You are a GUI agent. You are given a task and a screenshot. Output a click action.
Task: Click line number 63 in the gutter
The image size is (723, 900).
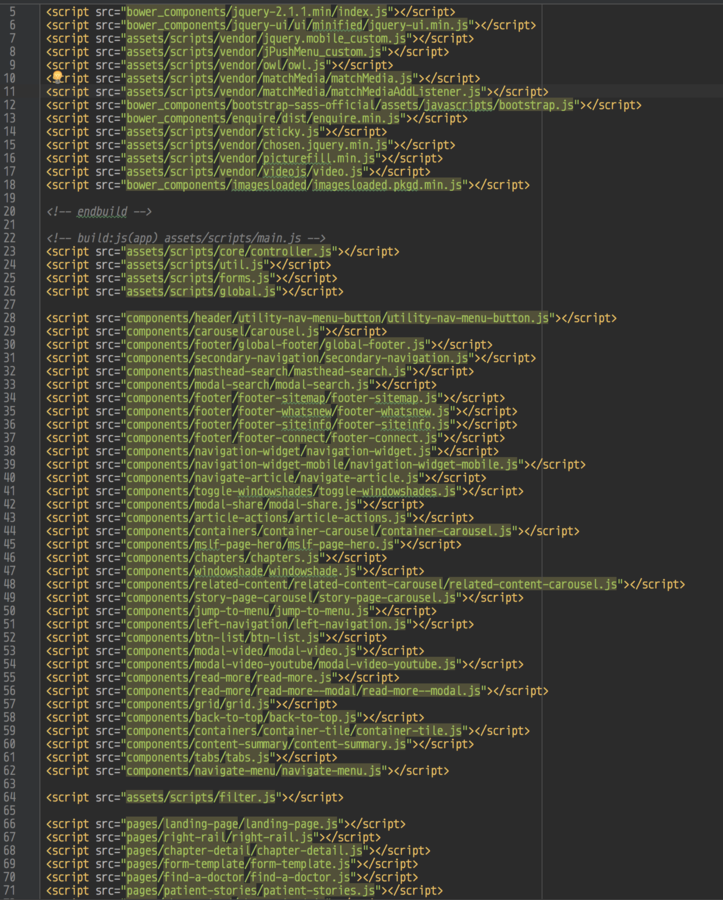(9, 784)
